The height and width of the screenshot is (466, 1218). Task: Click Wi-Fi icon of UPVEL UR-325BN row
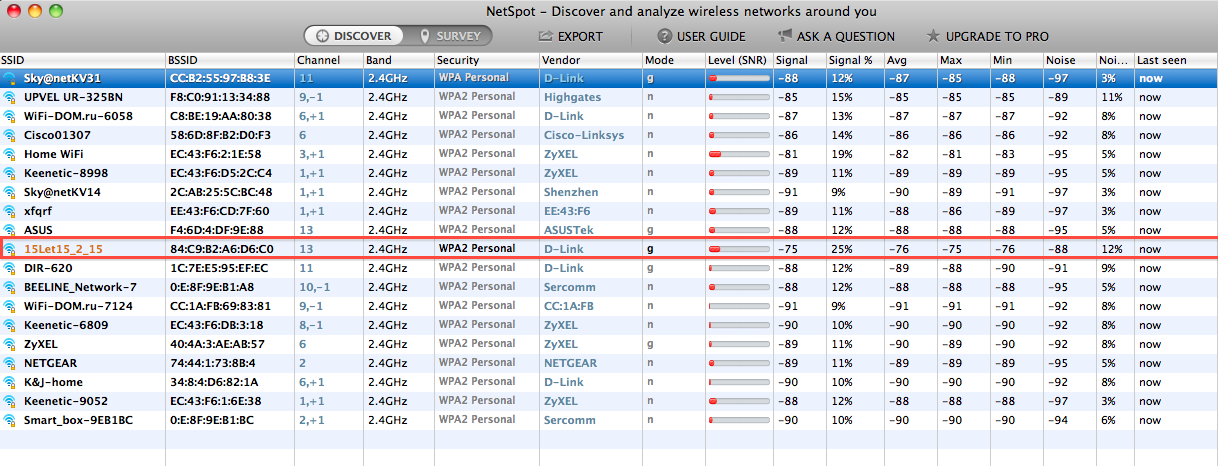(10, 97)
